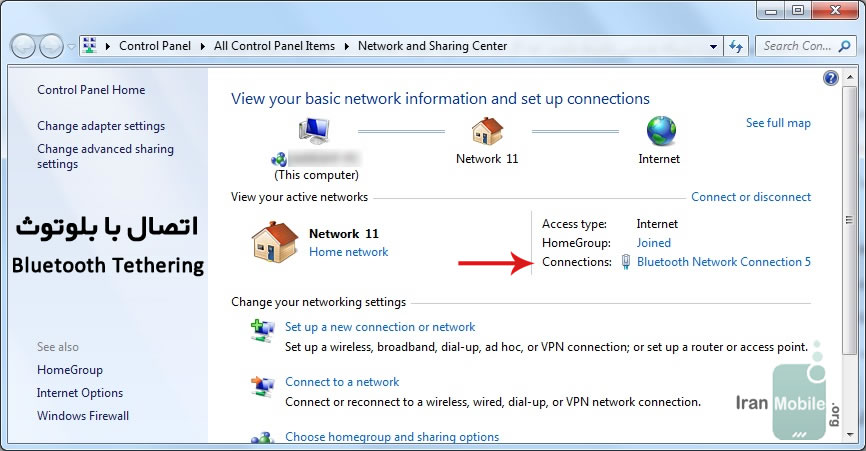The image size is (866, 451).
Task: Open Control Panel Home link
Action: pos(91,89)
